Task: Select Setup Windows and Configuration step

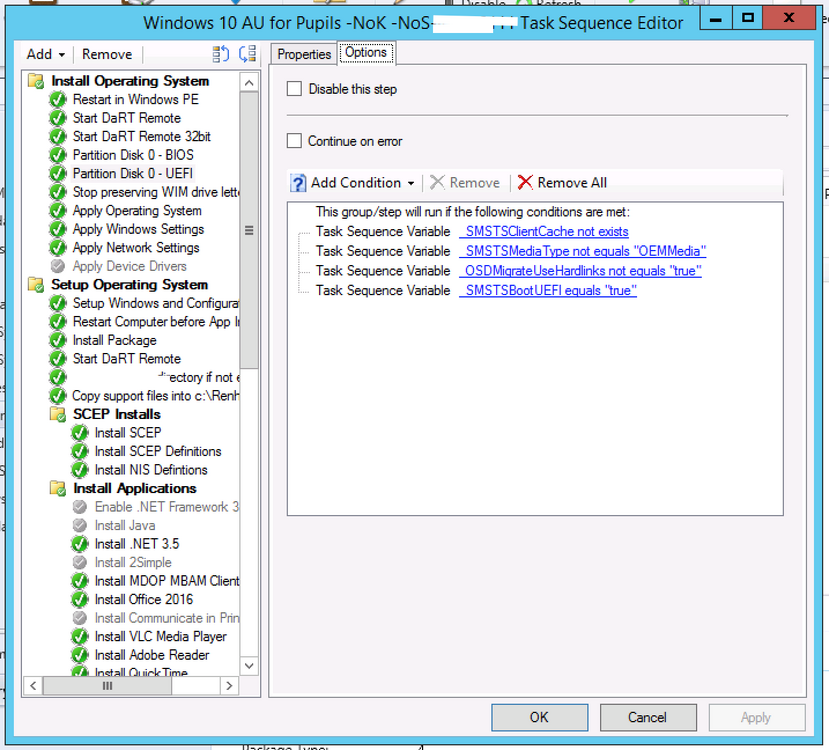Action: click(x=156, y=303)
